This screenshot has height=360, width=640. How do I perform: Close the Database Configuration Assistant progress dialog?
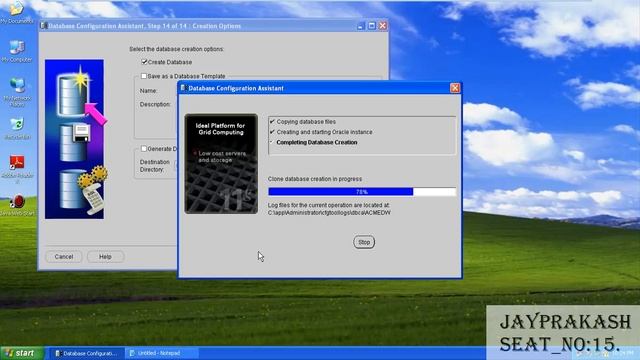[455, 88]
